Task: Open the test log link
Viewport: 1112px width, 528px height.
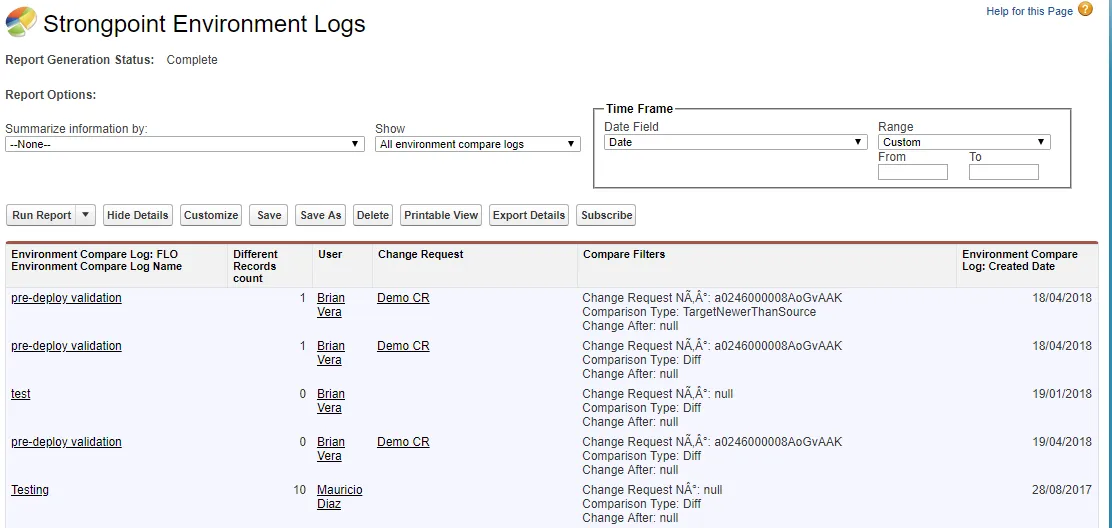Action: pos(21,393)
